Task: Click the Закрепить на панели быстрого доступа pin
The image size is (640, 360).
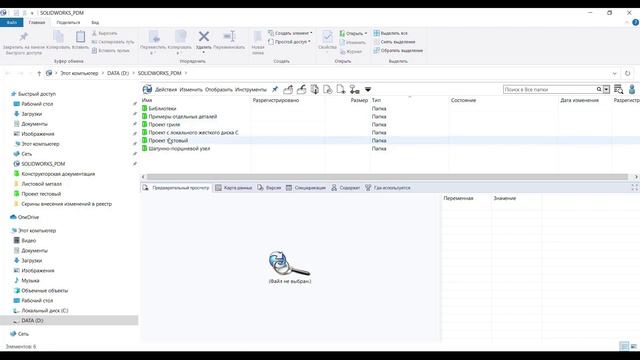Action: pyautogui.click(x=23, y=36)
